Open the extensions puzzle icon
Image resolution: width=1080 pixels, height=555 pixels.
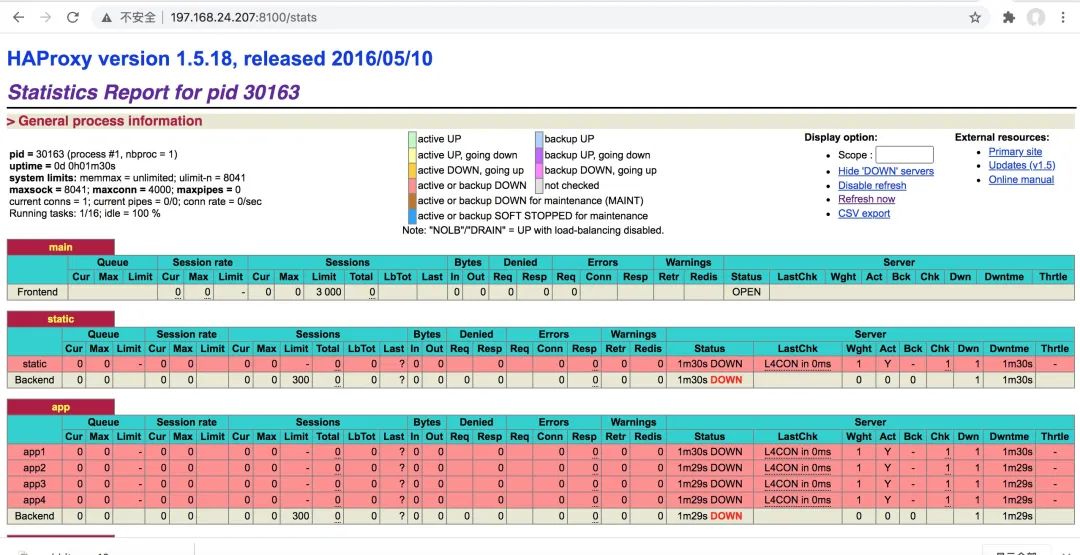click(1009, 18)
